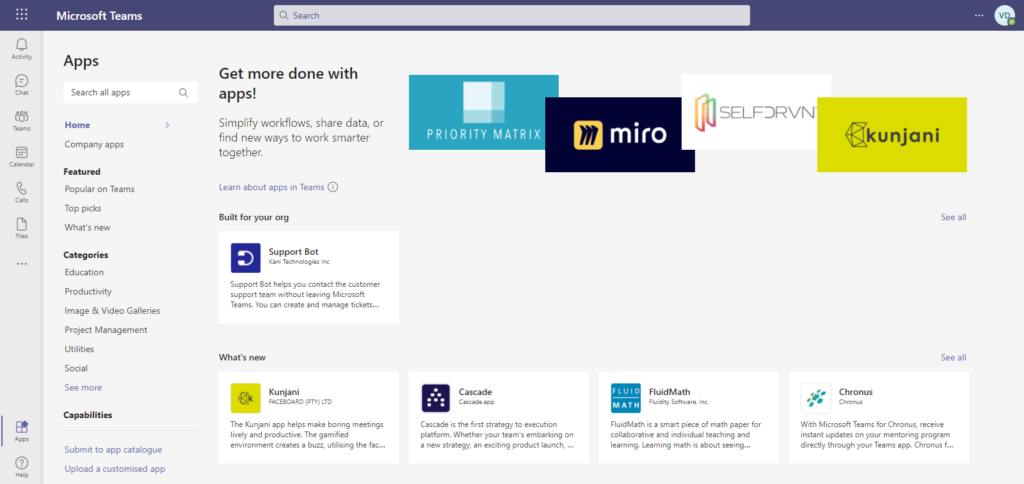Viewport: 1024px width, 484px height.
Task: Click the more apps ellipsis in sidebar
Action: [x=22, y=264]
